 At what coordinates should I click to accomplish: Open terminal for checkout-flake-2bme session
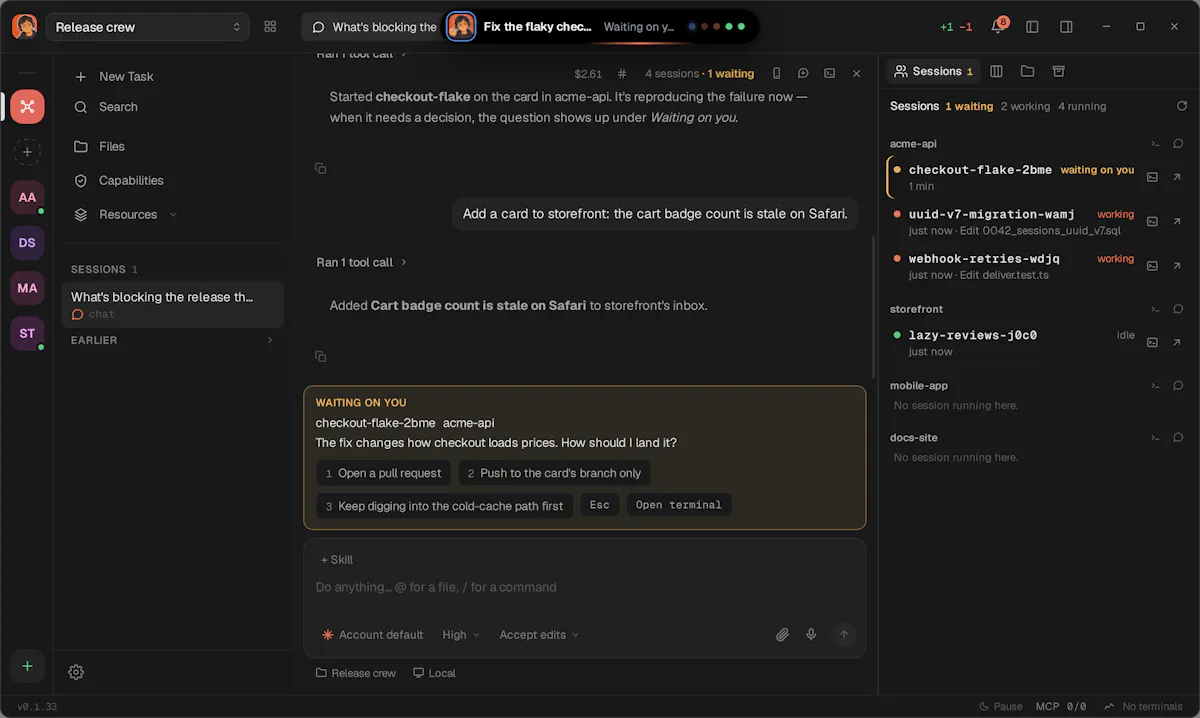coord(1152,177)
